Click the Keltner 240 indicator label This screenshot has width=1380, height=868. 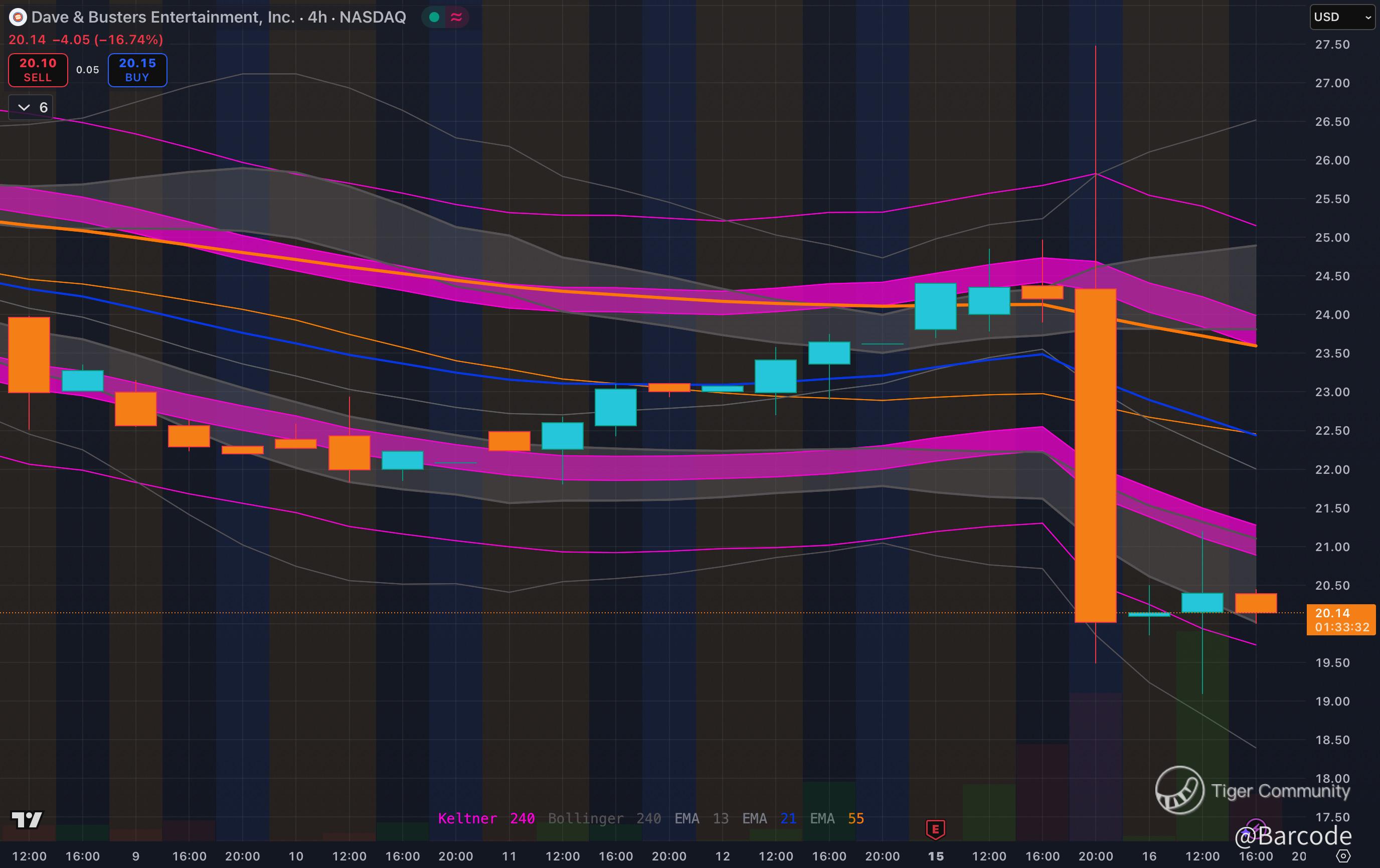coord(486,818)
